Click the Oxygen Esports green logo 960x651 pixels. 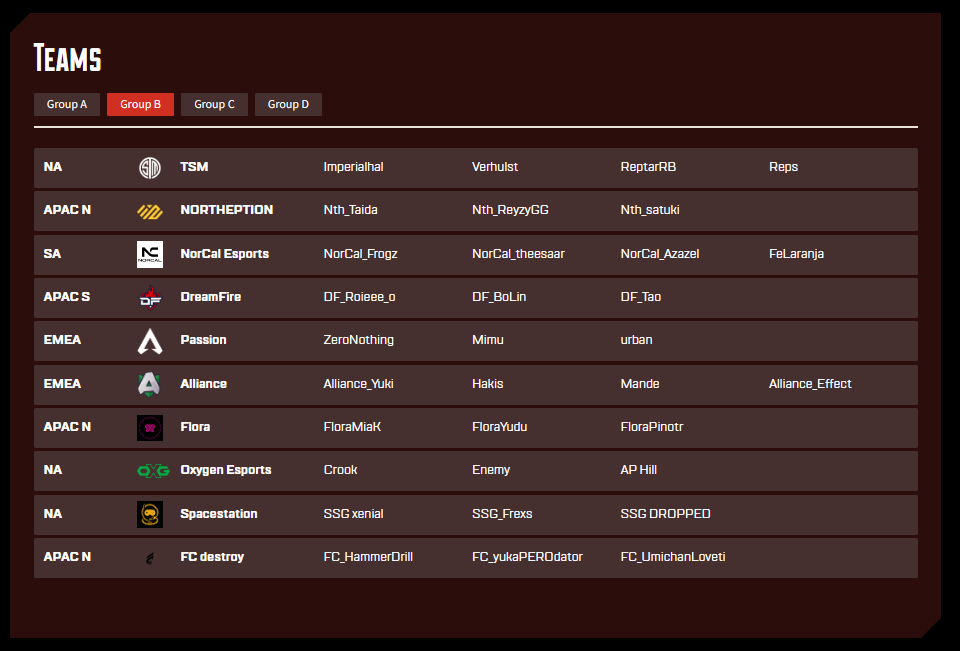coord(153,471)
